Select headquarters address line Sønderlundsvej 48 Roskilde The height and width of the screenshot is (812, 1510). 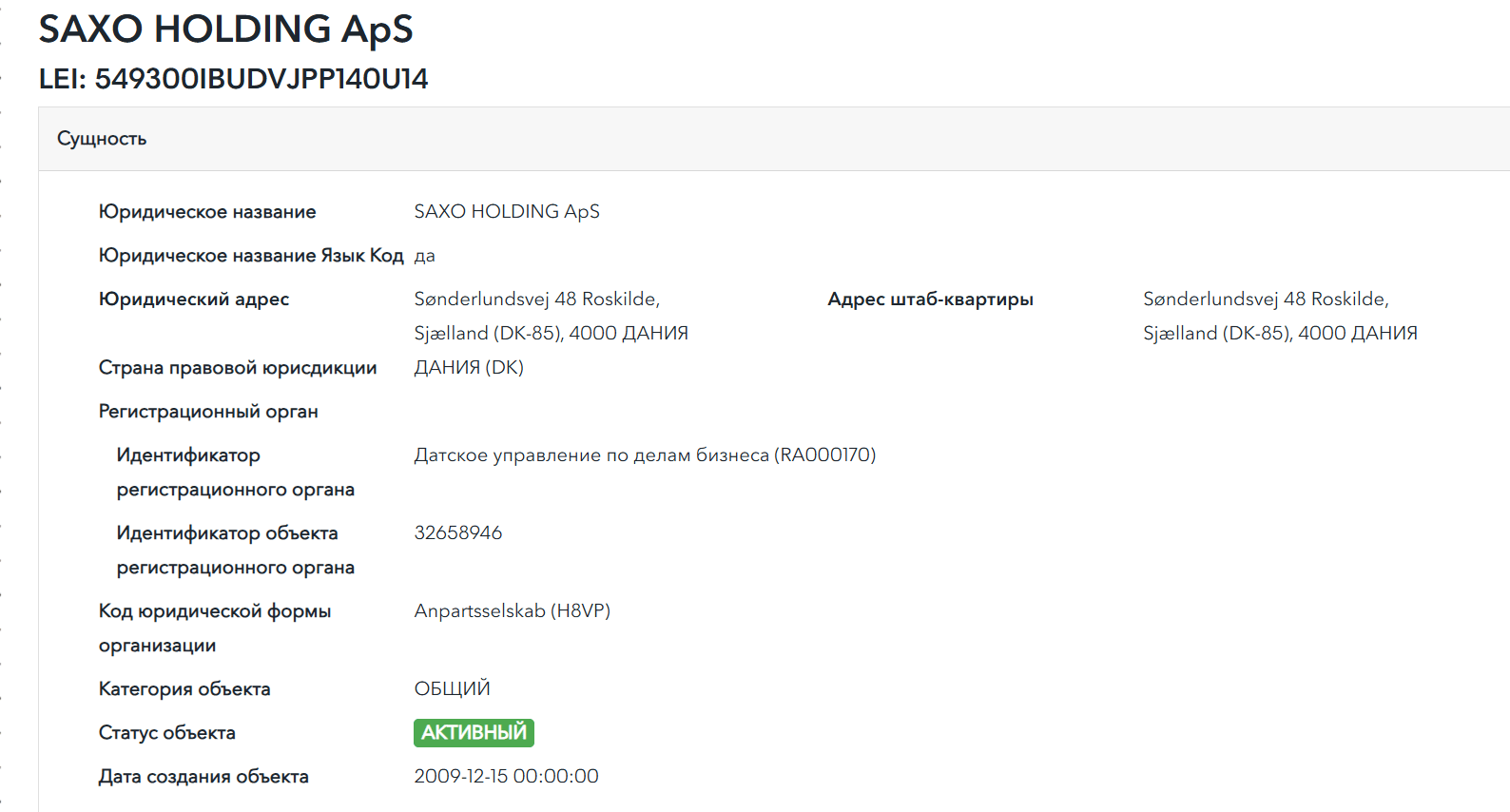click(1266, 300)
